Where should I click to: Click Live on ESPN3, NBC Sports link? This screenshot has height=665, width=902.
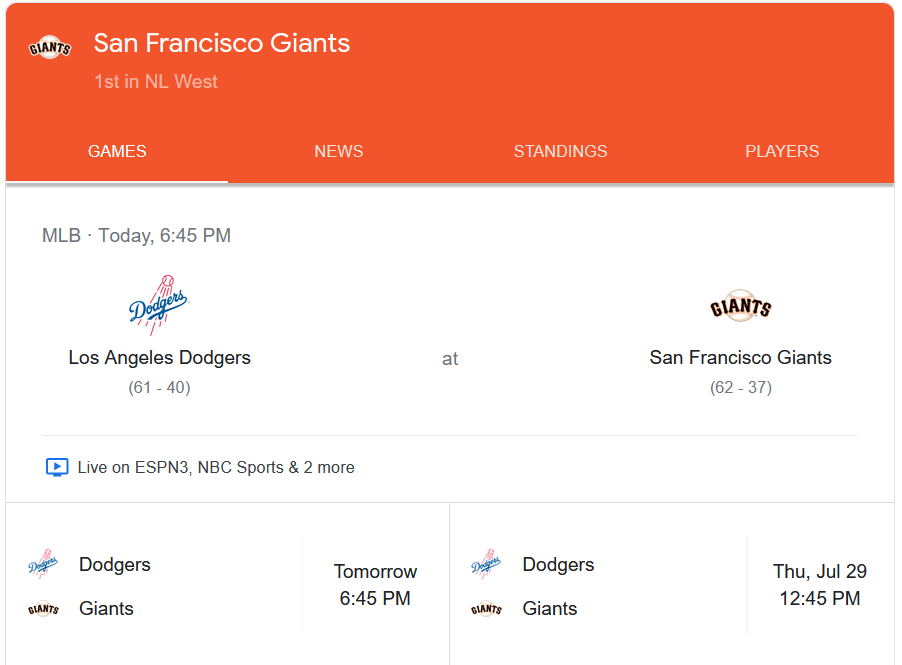(216, 467)
